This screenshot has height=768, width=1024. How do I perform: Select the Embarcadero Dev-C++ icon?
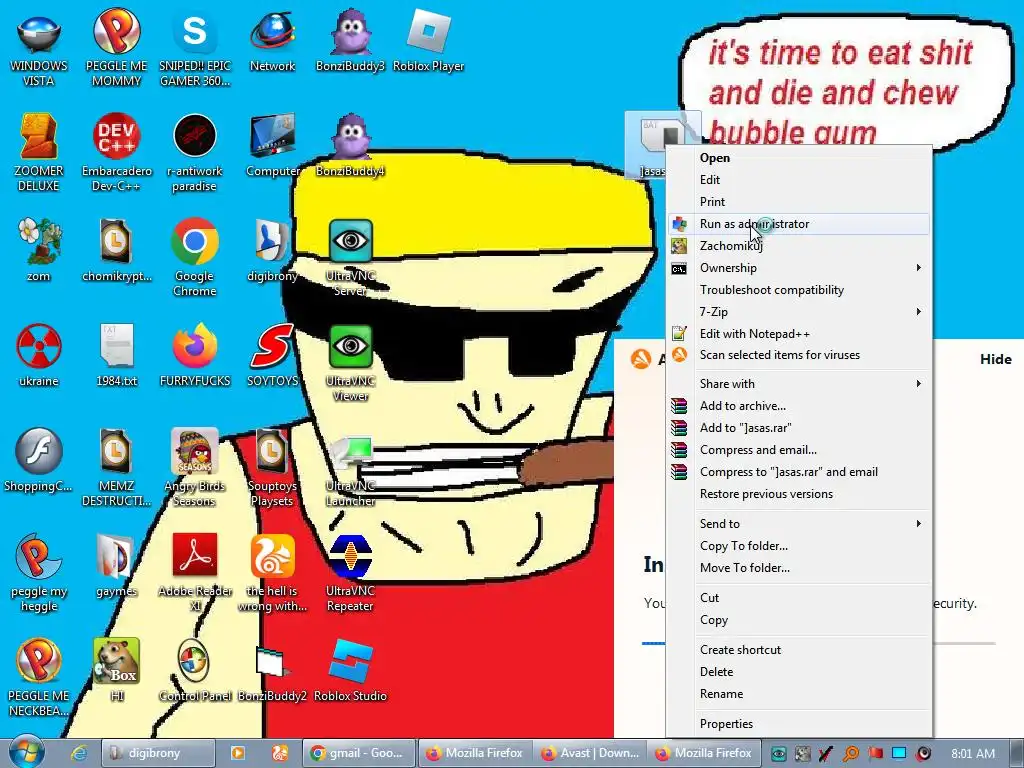point(116,152)
